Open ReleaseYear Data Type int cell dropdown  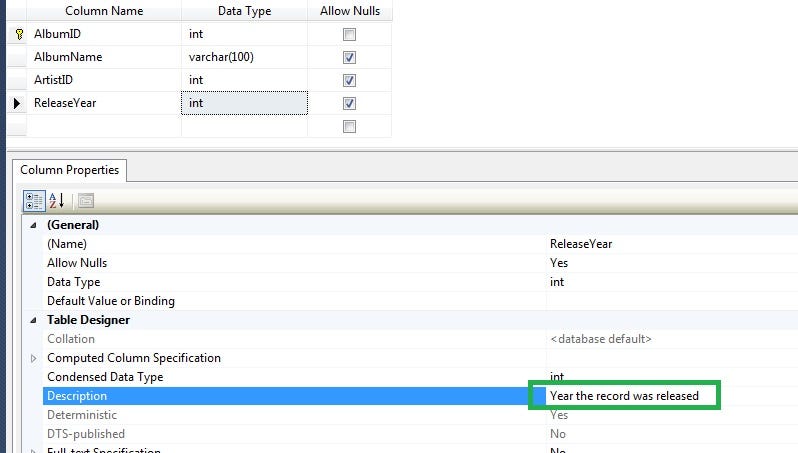tap(244, 103)
